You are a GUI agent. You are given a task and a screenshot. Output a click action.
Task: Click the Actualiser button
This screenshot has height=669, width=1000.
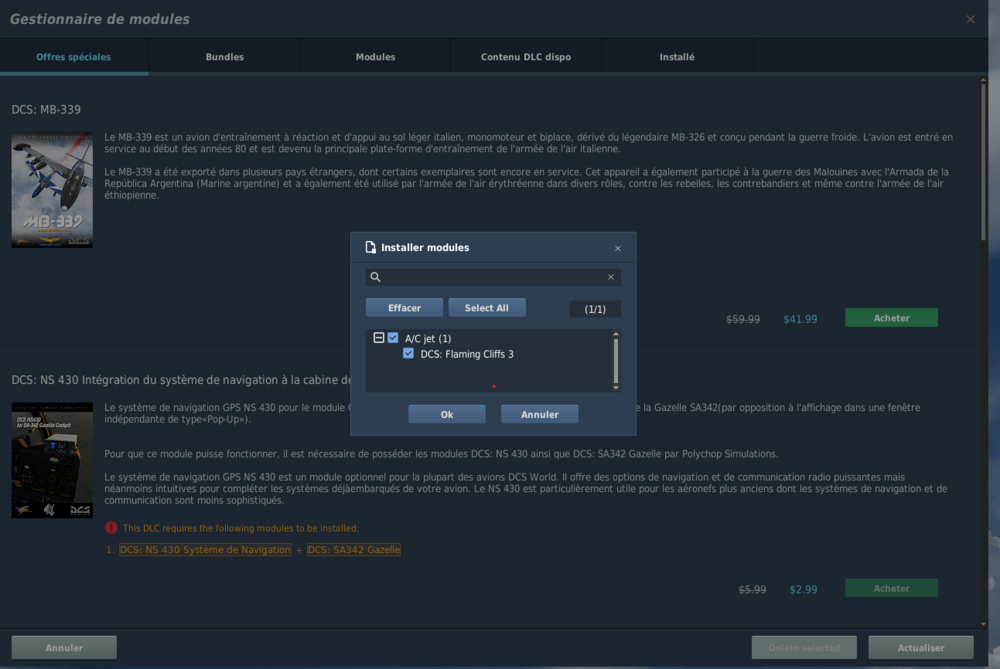click(920, 647)
